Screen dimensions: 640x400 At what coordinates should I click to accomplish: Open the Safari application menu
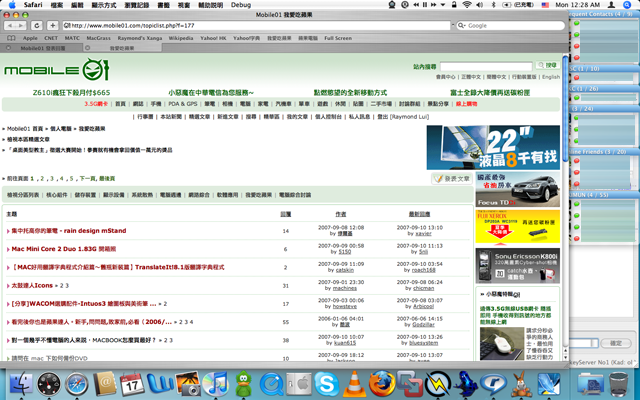[x=33, y=5]
